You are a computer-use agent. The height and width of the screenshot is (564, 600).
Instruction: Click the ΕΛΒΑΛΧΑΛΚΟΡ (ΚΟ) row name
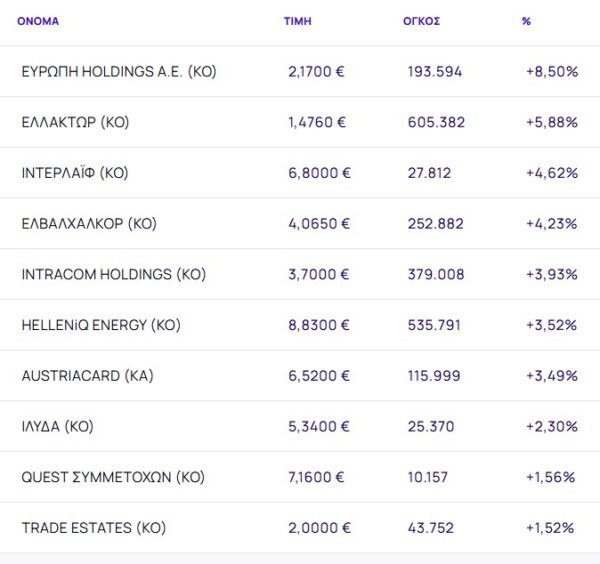pos(89,224)
